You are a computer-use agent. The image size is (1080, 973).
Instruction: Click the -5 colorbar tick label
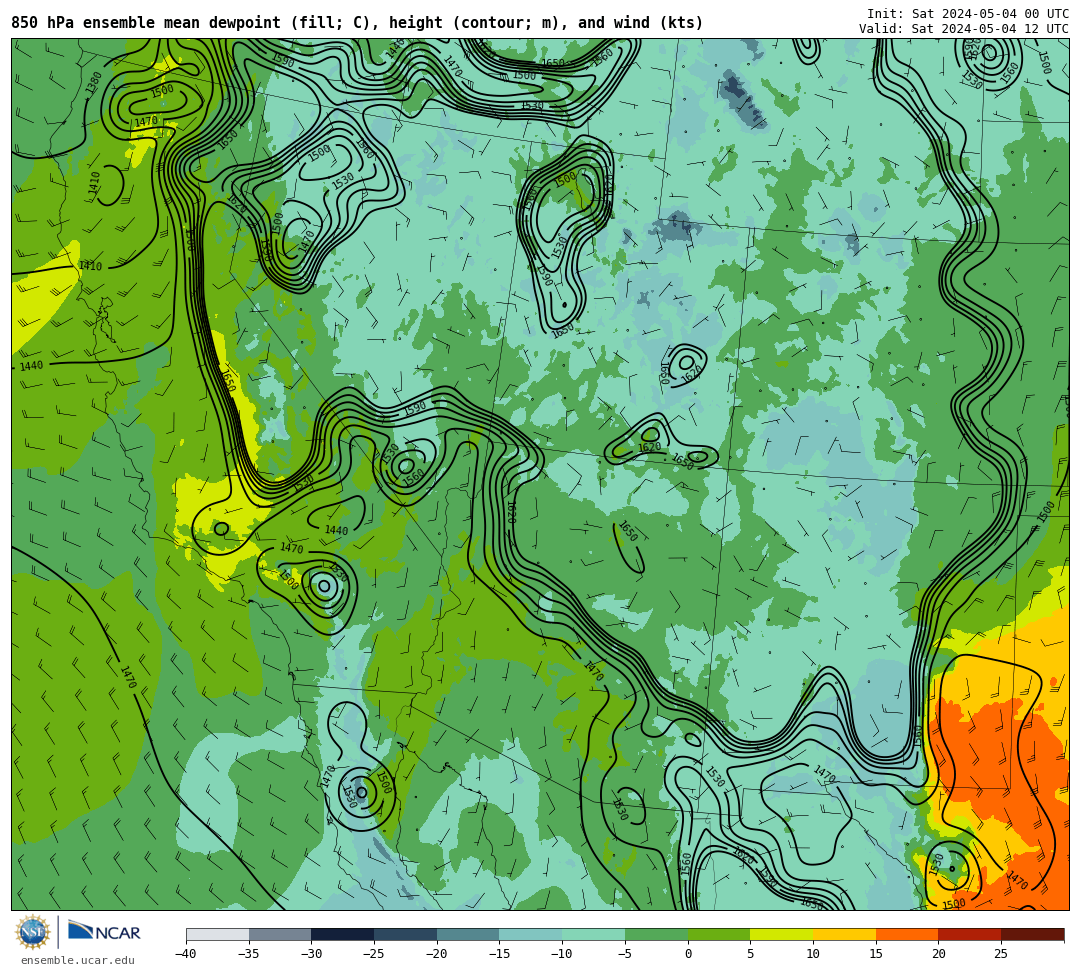tap(625, 954)
